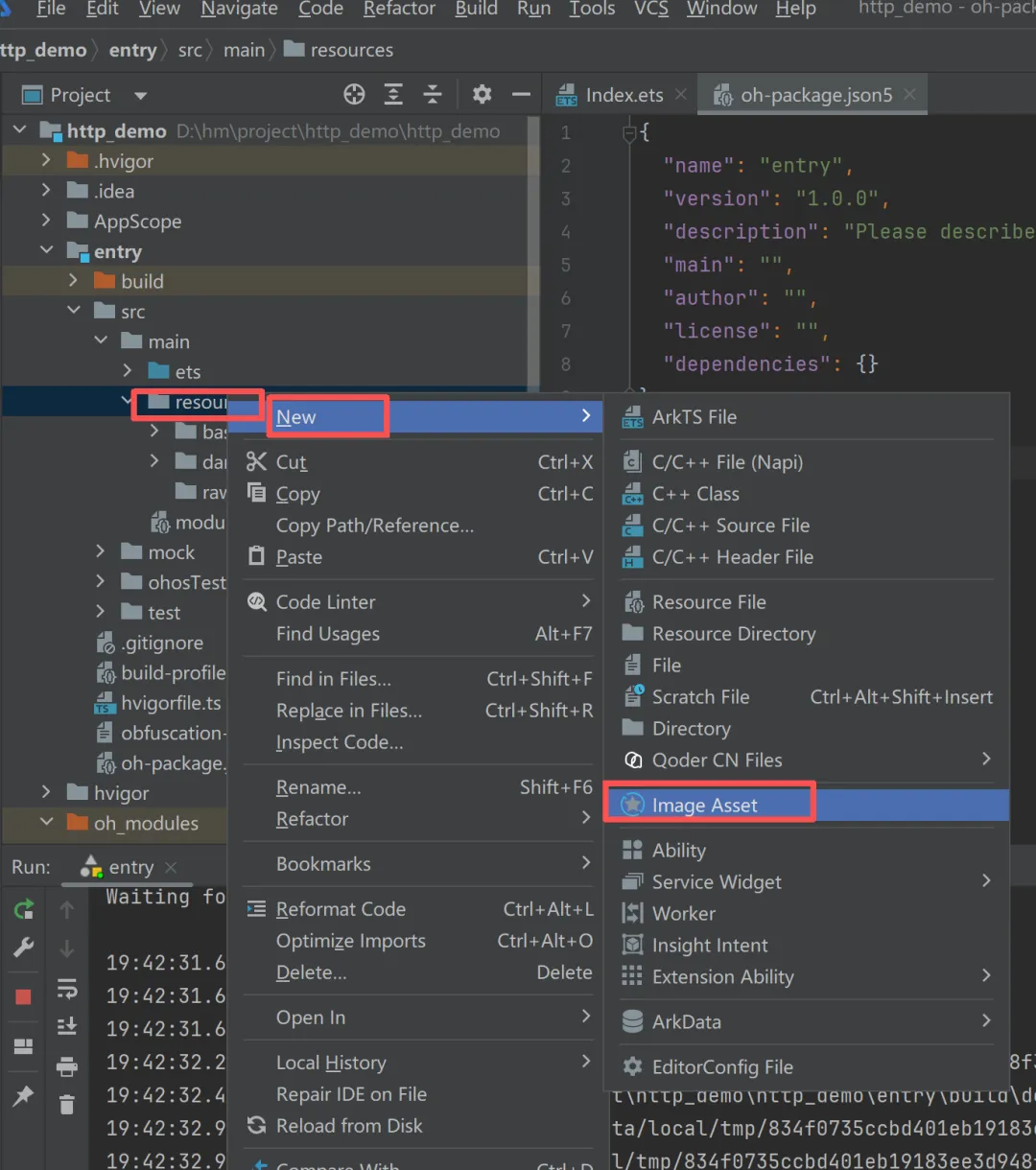Pick the C++ Class icon
Viewport: 1036px width, 1170px height.
(x=632, y=494)
